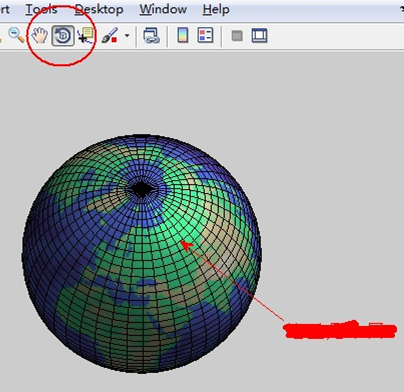
Task: Click the red arrowhead on the globe
Action: [x=186, y=246]
